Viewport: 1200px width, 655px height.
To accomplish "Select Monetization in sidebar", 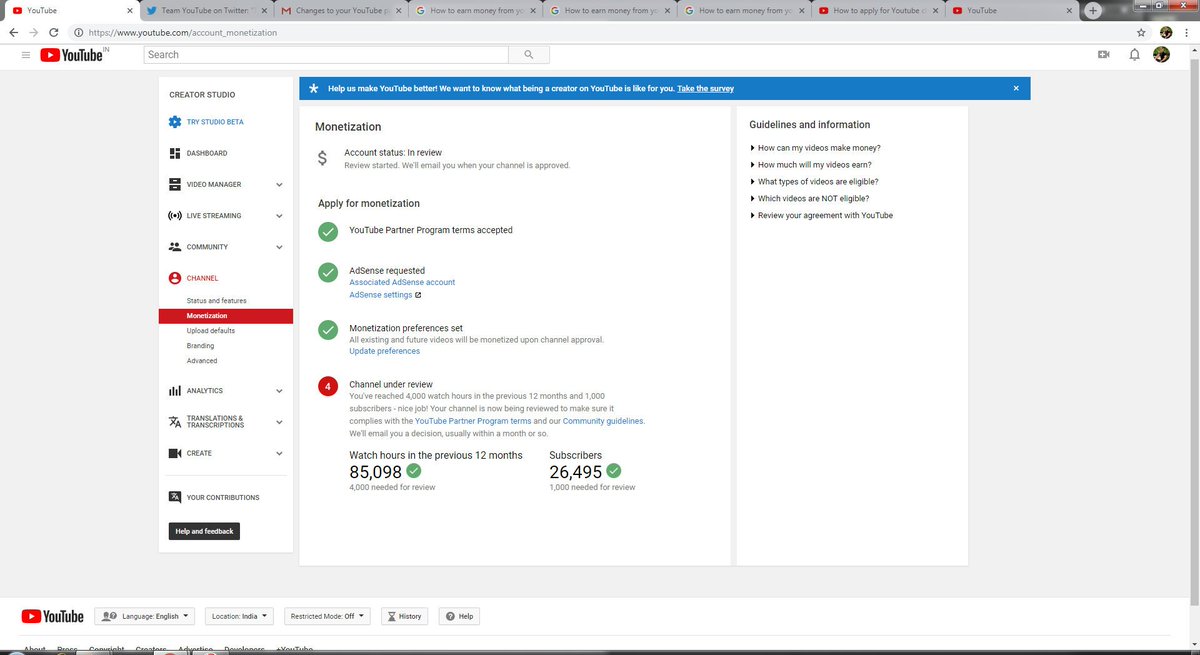I will click(225, 316).
